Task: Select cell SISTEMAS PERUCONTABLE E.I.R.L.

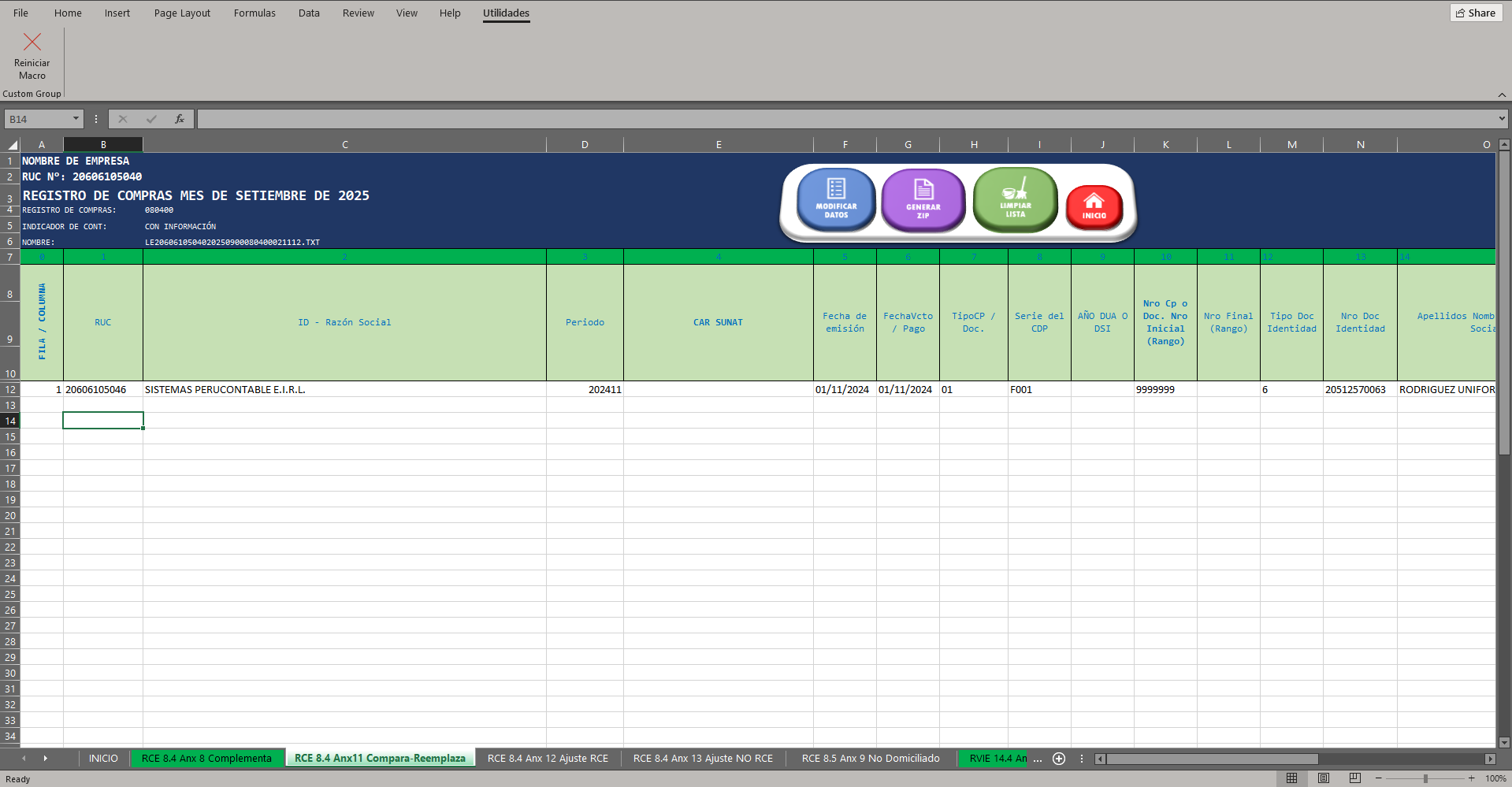Action: [x=344, y=389]
